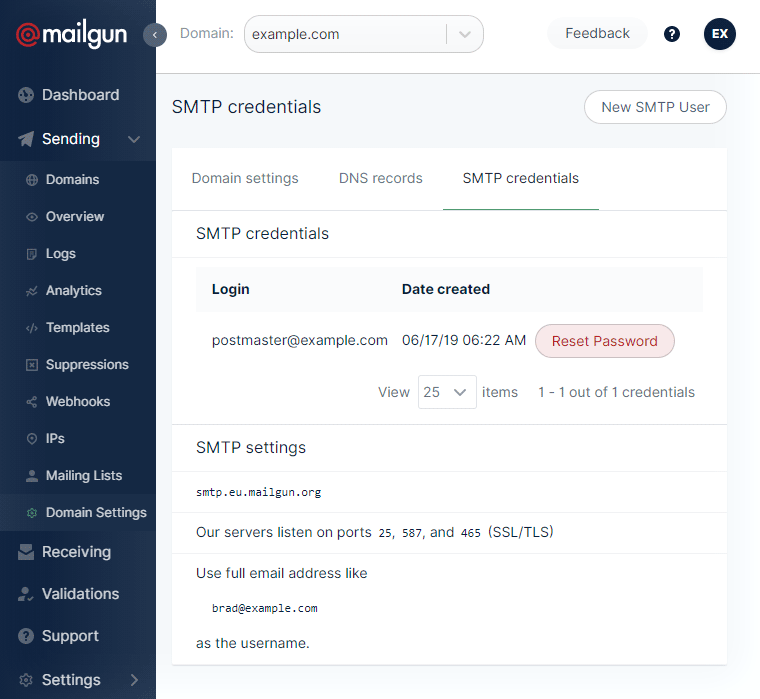This screenshot has width=760, height=699.
Task: Click port 465 in the ports sentence
Action: [471, 533]
